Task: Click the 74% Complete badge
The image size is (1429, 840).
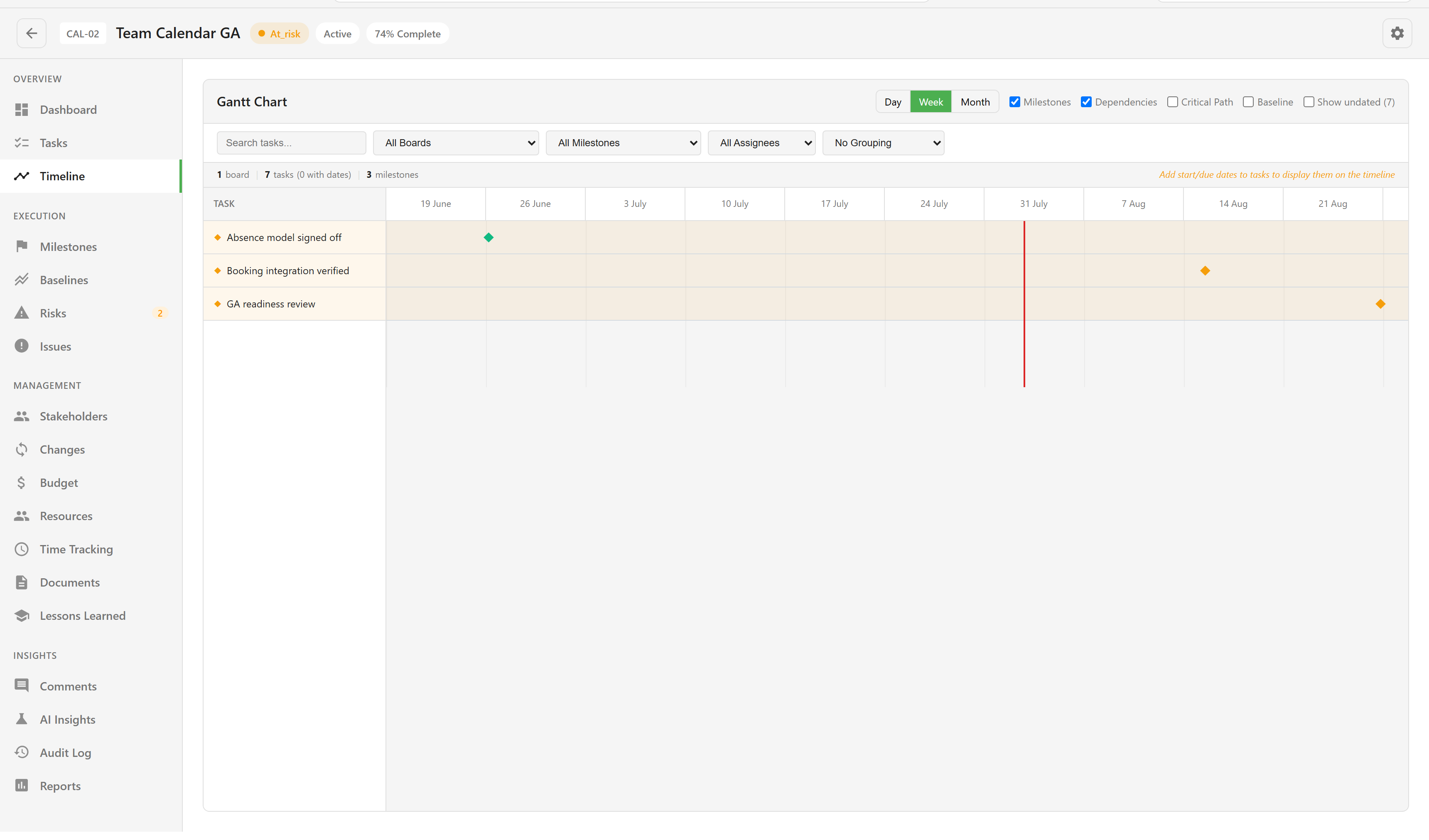Action: pos(407,34)
